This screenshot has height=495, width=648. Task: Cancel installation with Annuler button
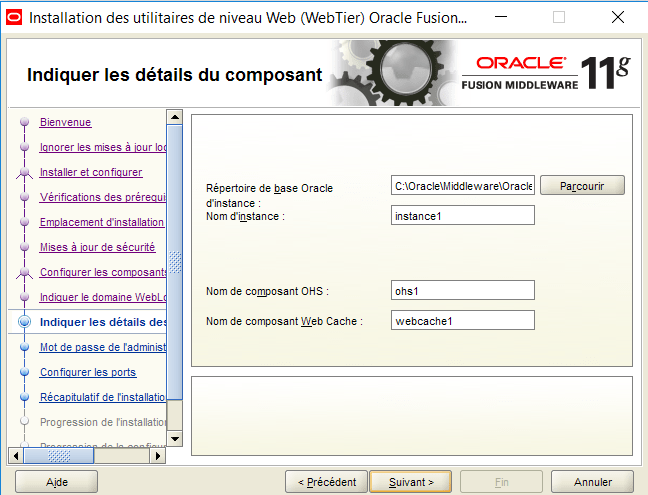pyautogui.click(x=593, y=482)
